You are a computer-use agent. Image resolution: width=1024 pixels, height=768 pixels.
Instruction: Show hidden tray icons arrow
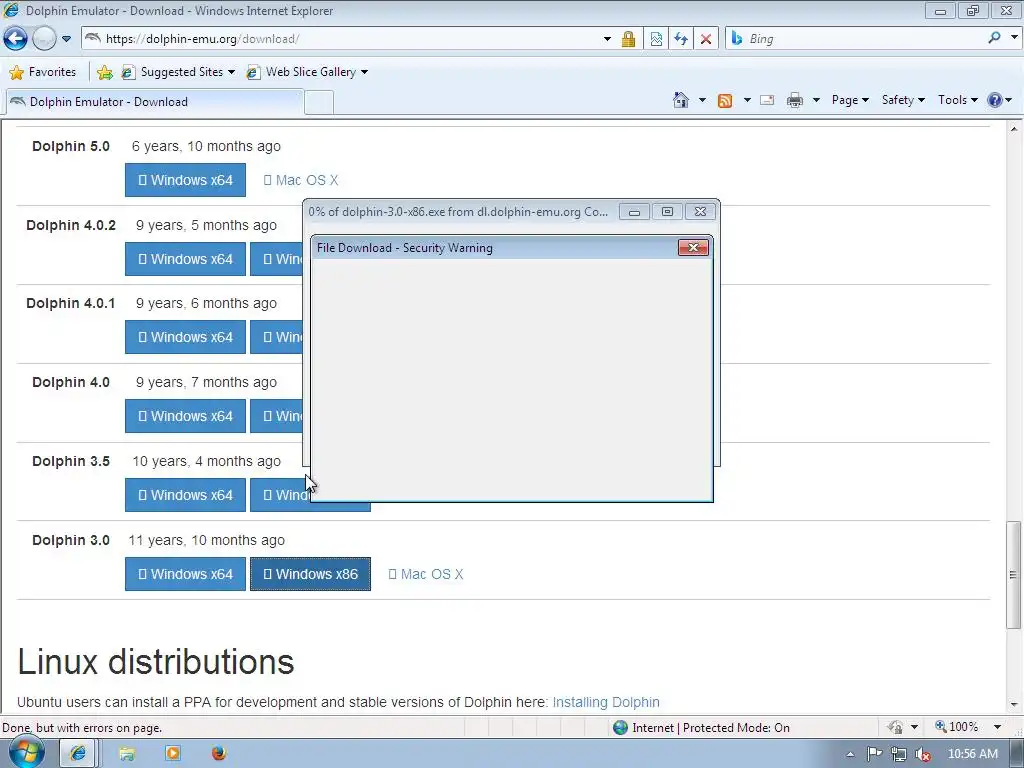(x=850, y=754)
